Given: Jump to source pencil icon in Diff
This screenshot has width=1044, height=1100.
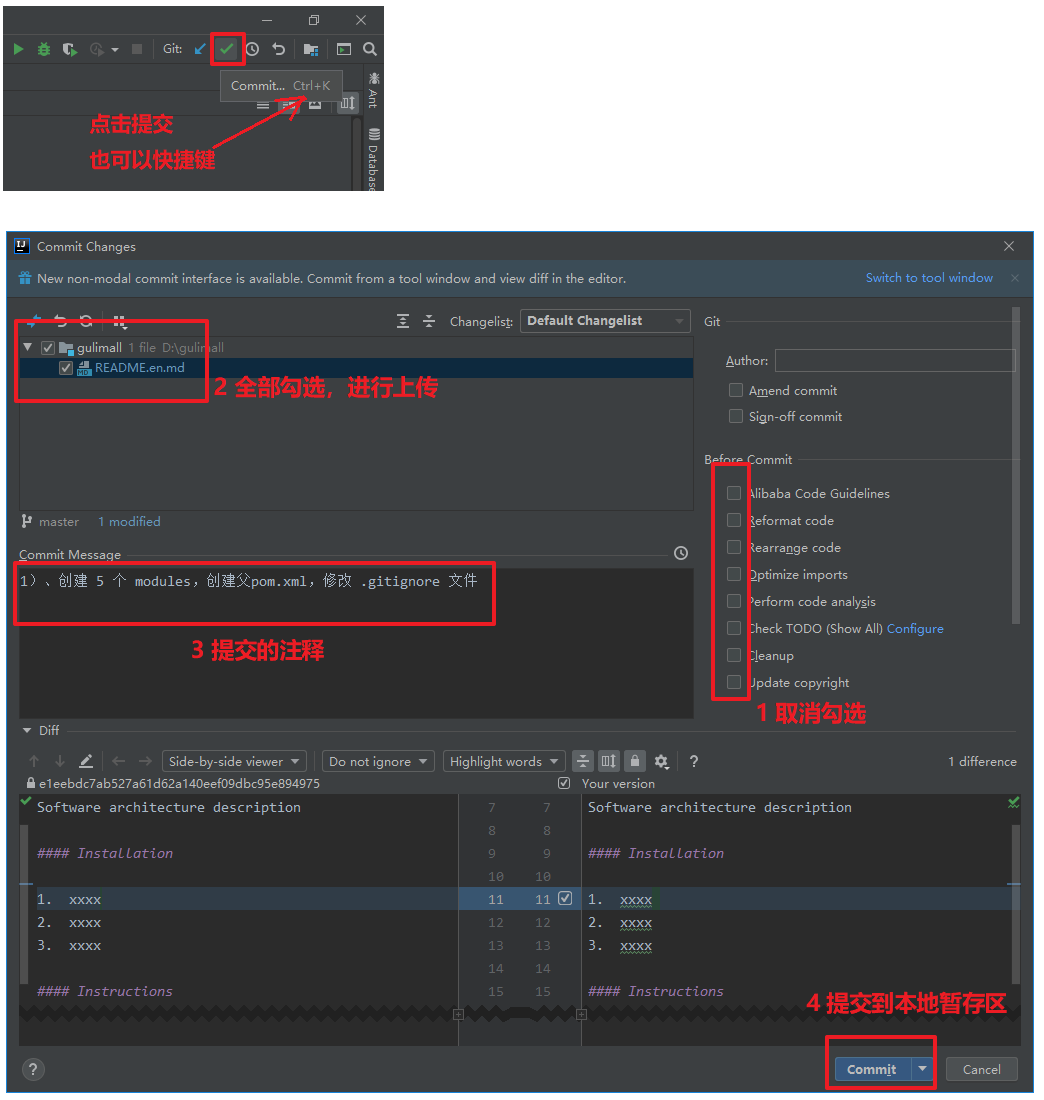Looking at the screenshot, I should 86,761.
